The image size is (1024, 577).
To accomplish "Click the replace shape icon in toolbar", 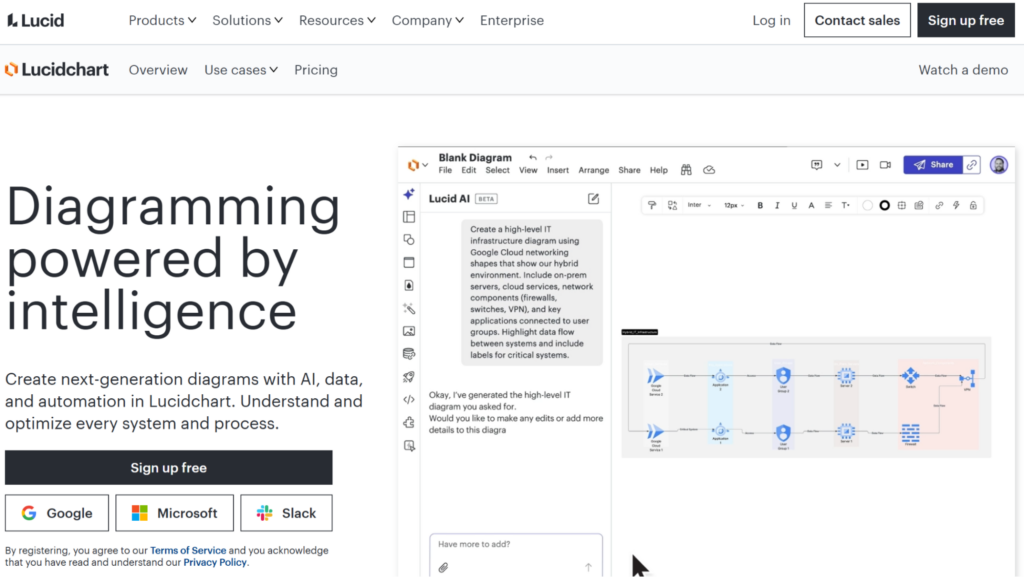I will click(x=672, y=205).
